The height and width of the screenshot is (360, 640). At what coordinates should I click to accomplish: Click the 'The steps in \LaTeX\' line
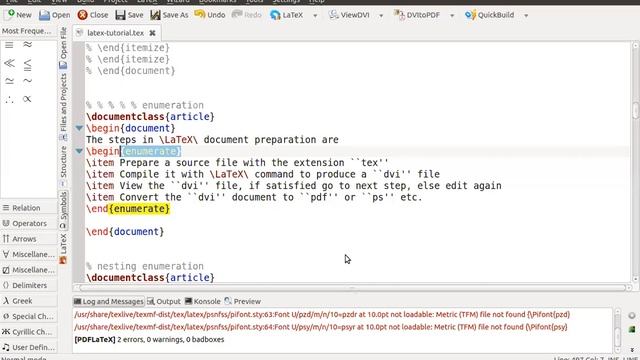click(x=212, y=140)
